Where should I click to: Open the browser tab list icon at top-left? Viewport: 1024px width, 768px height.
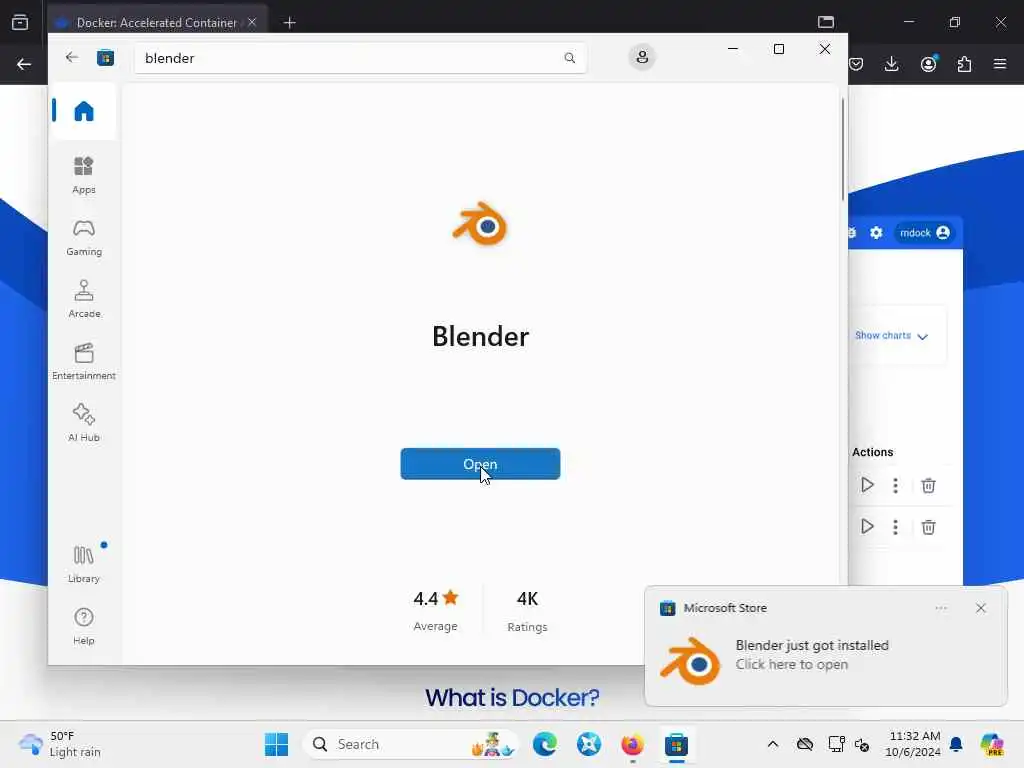[x=20, y=22]
